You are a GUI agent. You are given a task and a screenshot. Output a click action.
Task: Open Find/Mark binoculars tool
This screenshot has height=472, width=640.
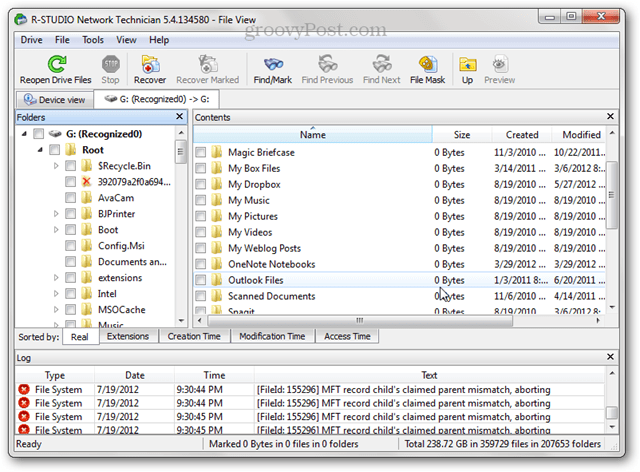click(273, 64)
